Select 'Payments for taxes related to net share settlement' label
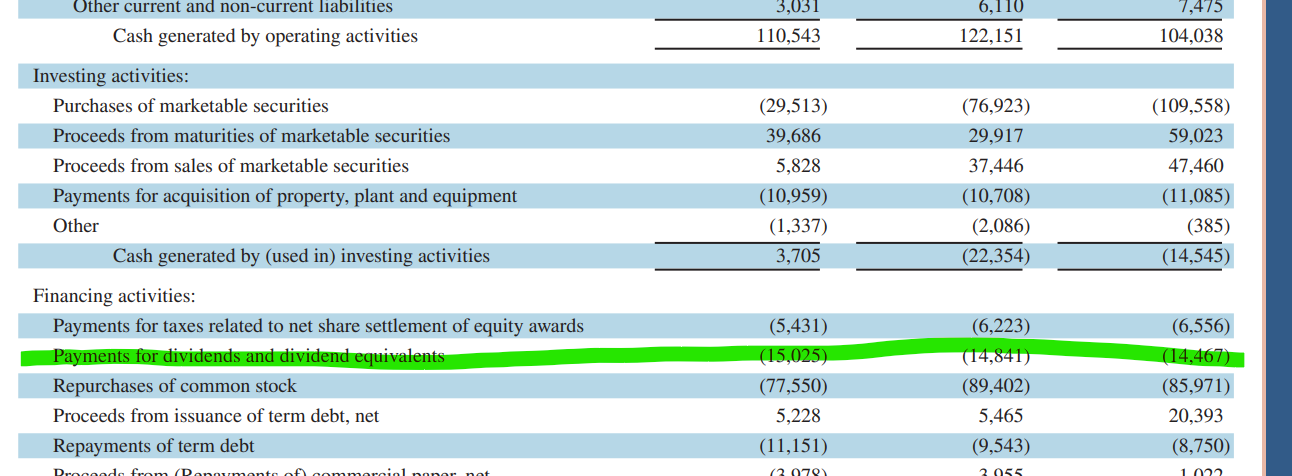The width and height of the screenshot is (1292, 476). [x=318, y=326]
